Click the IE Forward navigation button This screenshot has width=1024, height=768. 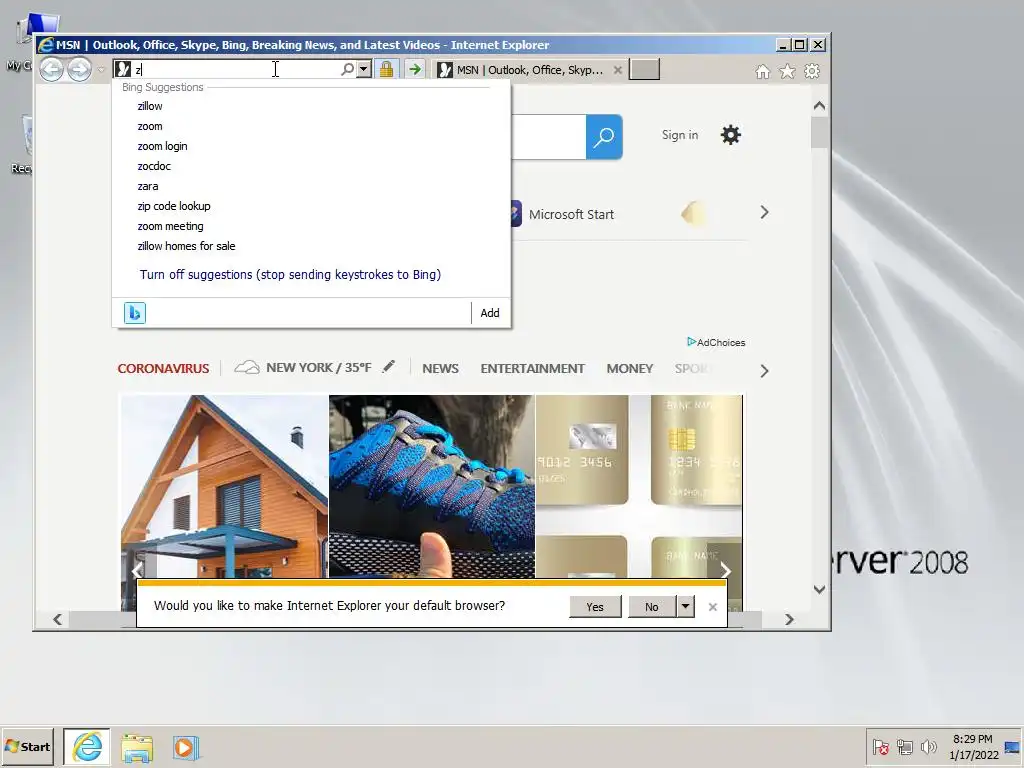tap(80, 69)
